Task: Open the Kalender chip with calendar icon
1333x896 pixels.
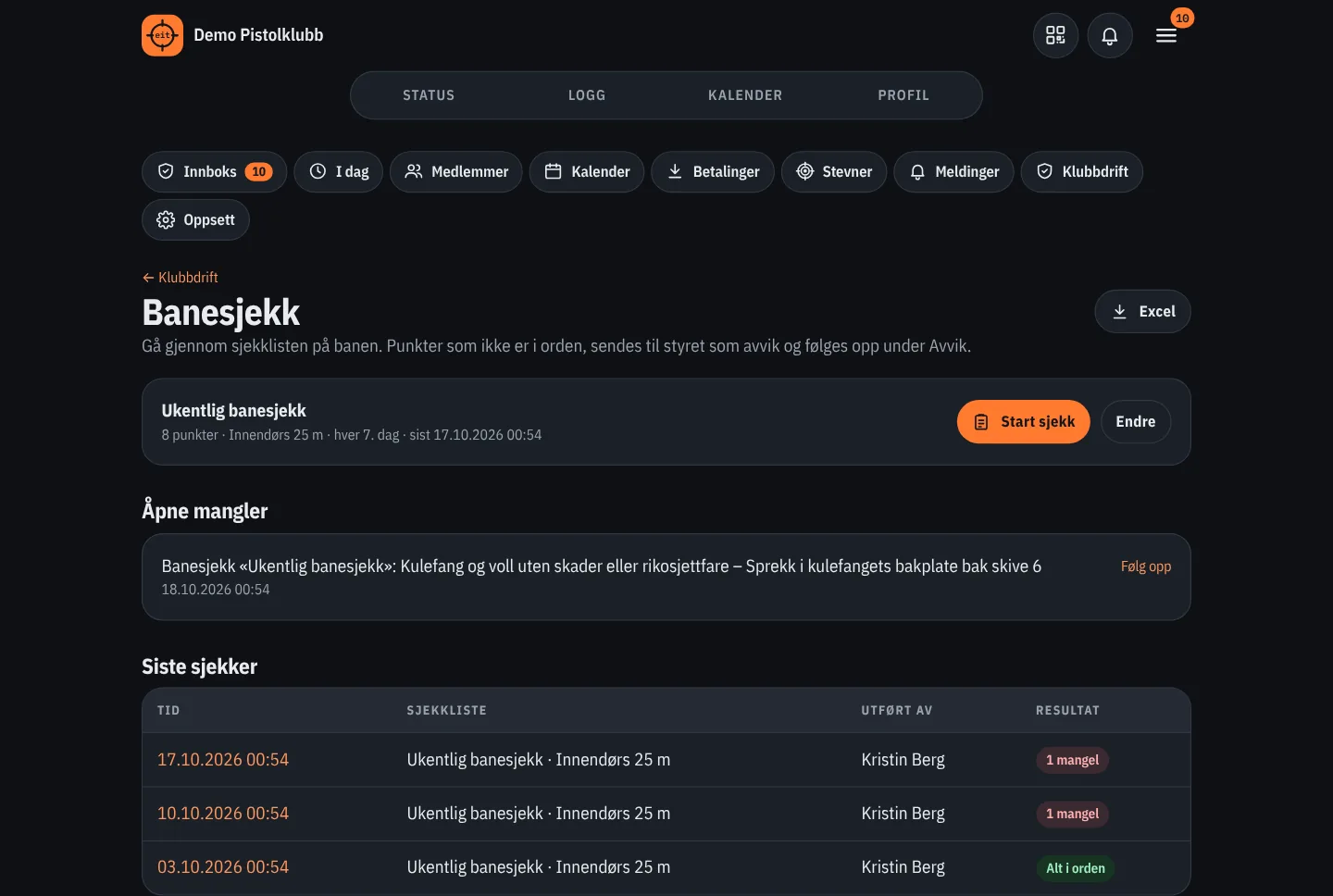Action: coord(587,171)
